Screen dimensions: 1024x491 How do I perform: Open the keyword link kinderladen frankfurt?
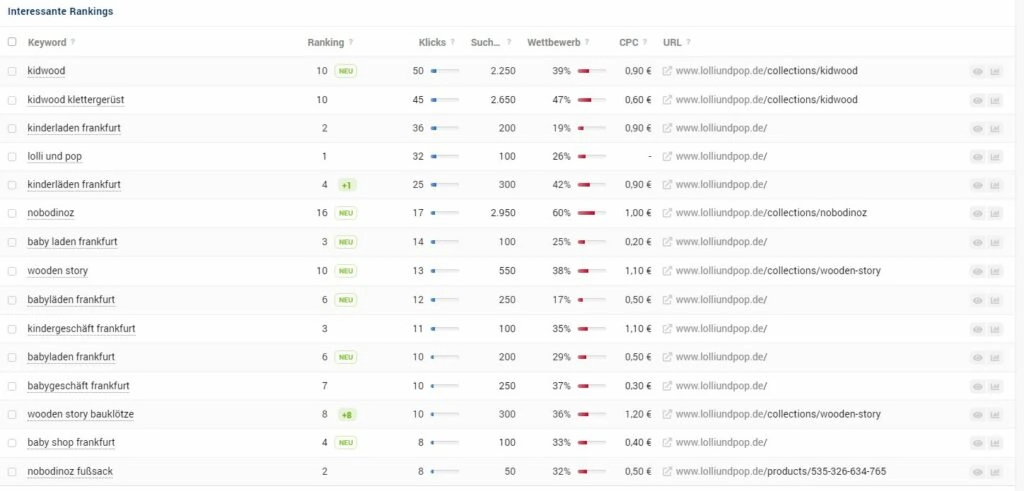coord(74,128)
